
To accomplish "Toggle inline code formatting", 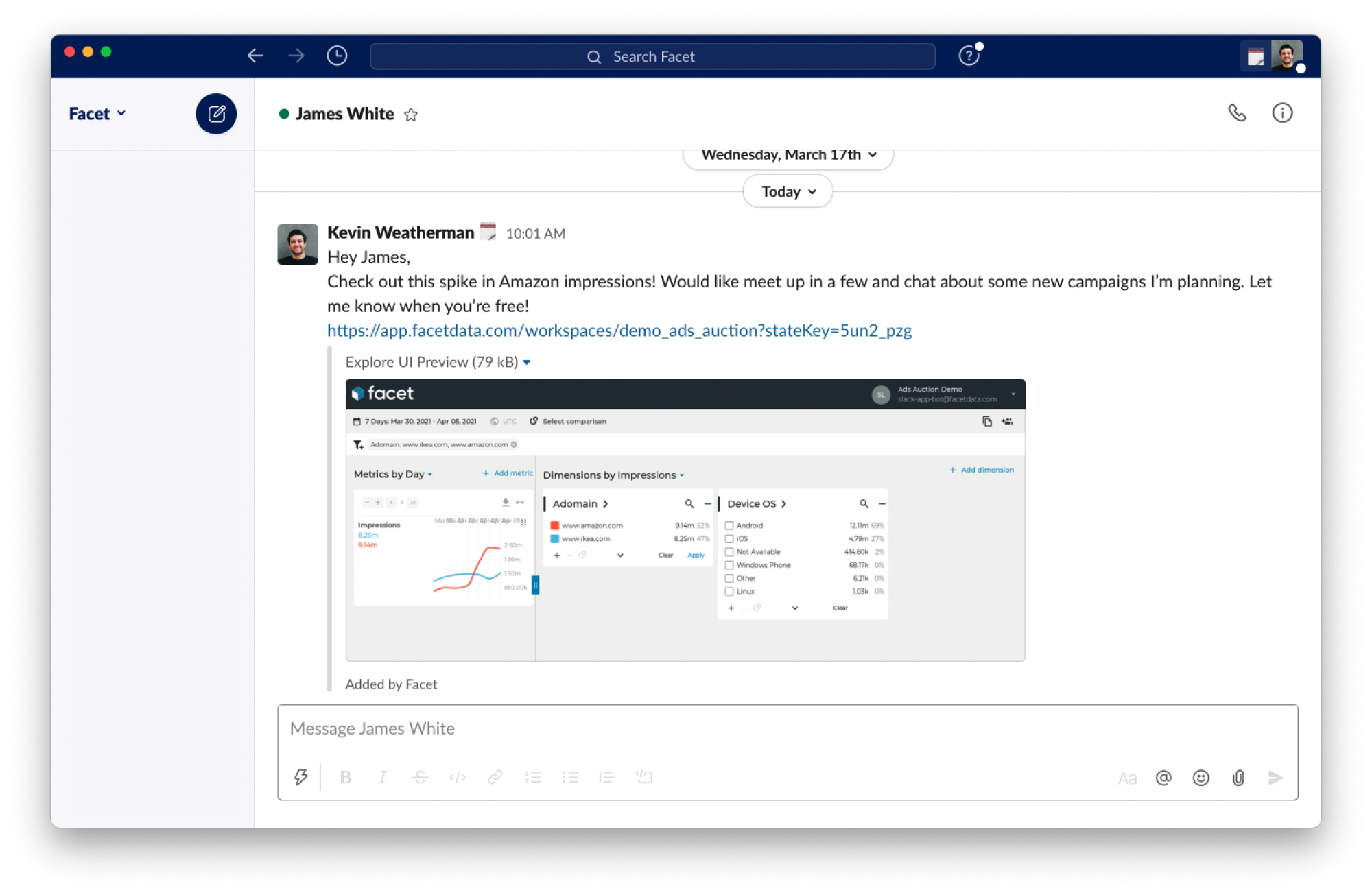I will point(458,777).
